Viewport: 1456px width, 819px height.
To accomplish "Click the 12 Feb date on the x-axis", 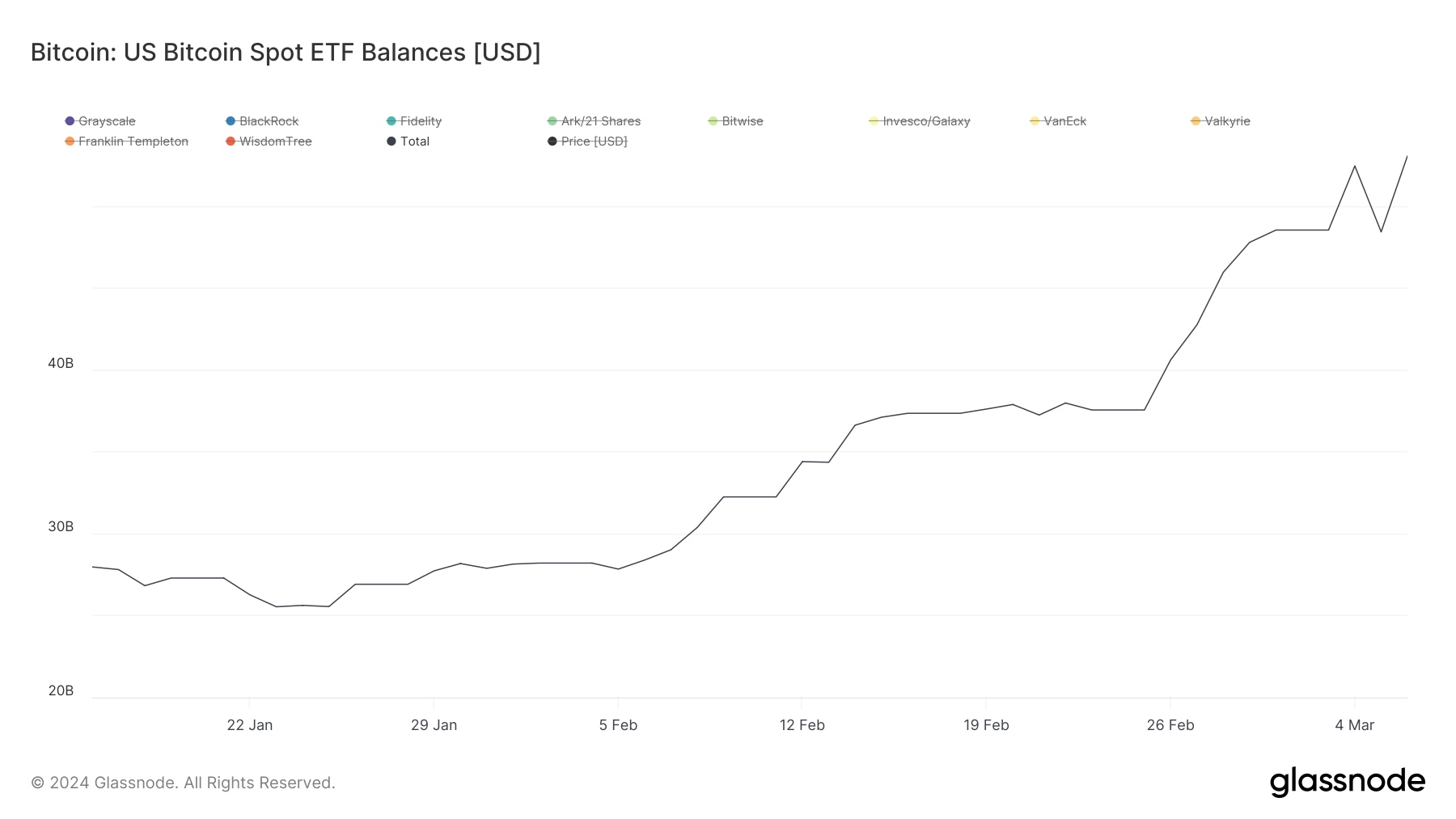I will click(802, 725).
